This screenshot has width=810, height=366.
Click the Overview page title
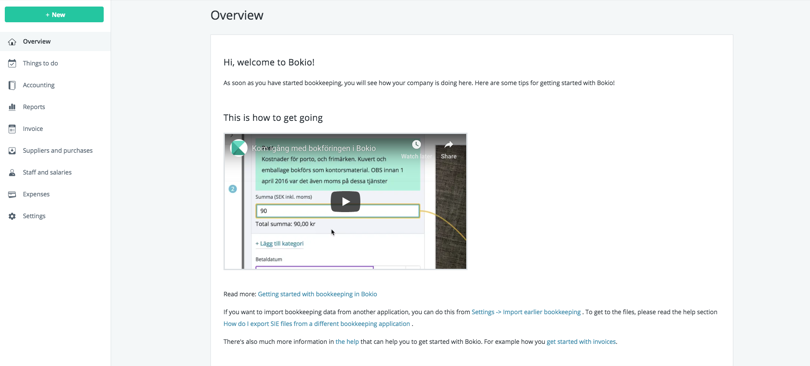pyautogui.click(x=237, y=15)
